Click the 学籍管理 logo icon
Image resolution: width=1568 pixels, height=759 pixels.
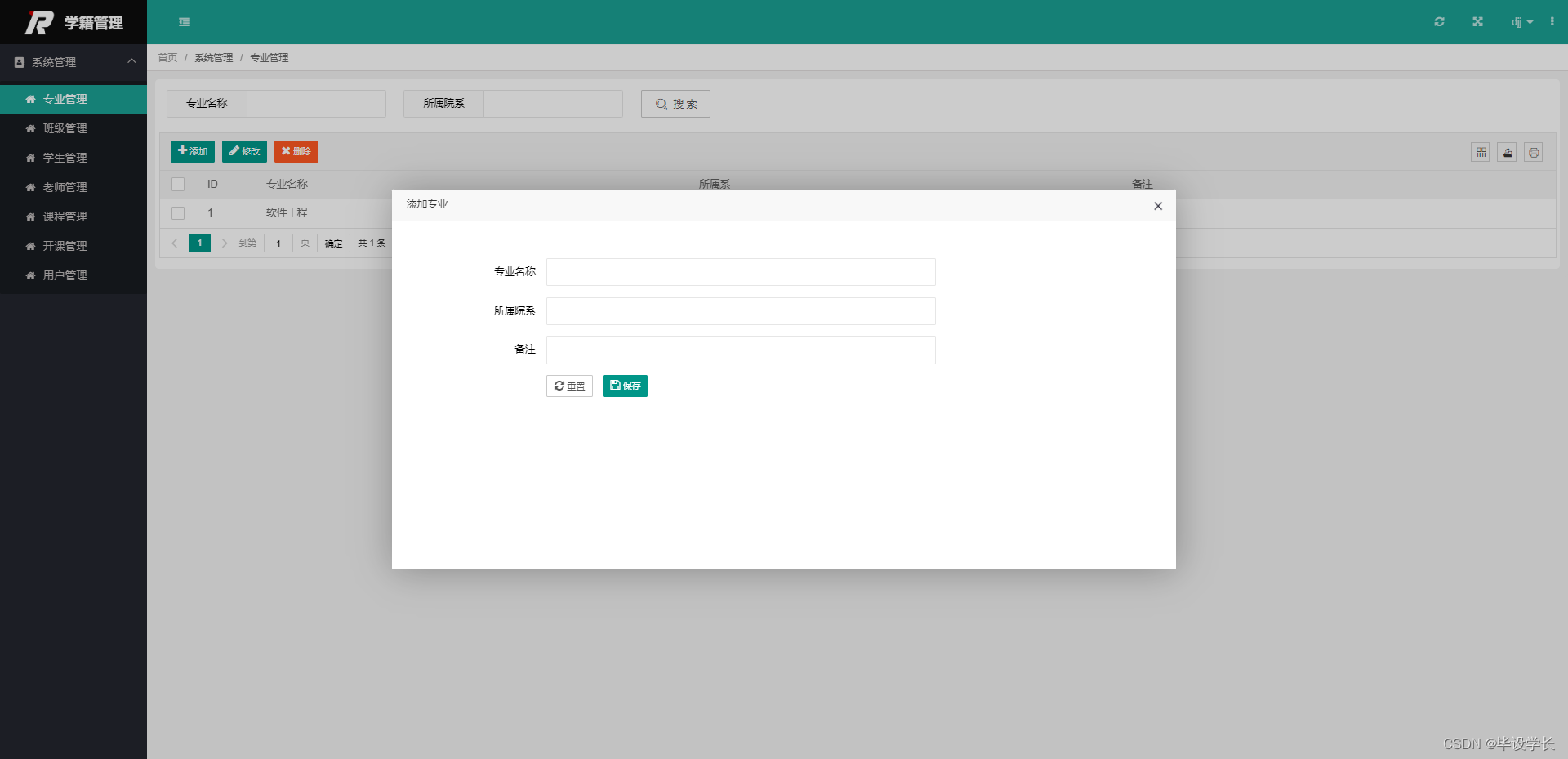tap(38, 22)
